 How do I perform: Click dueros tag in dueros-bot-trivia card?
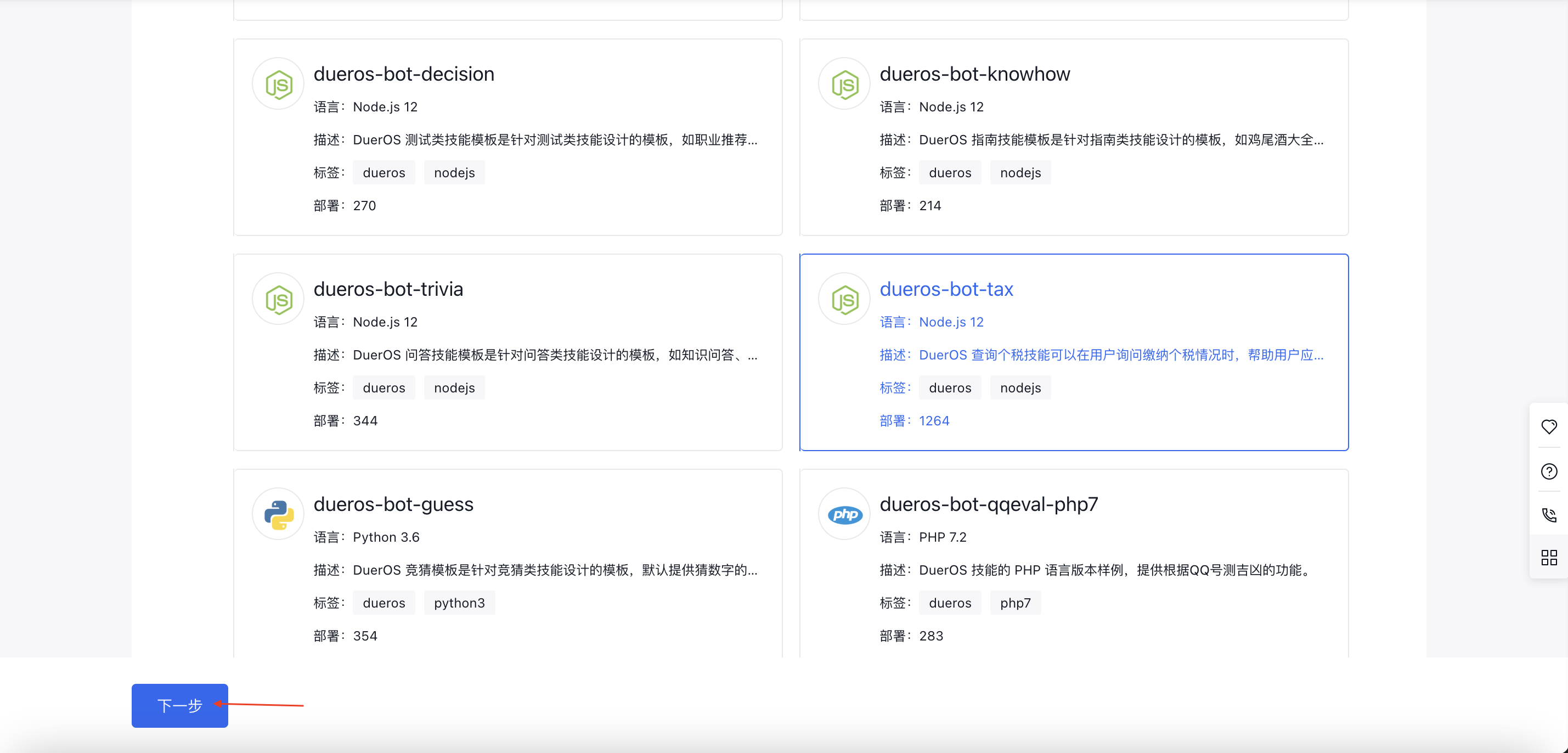click(x=384, y=388)
